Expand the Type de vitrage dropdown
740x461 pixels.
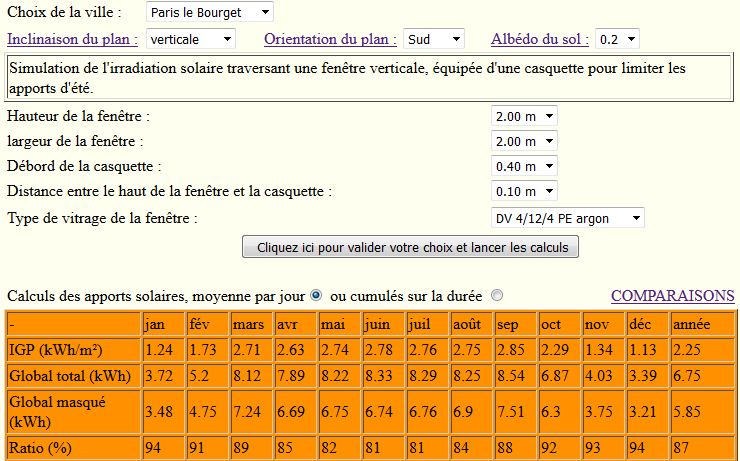pos(568,218)
